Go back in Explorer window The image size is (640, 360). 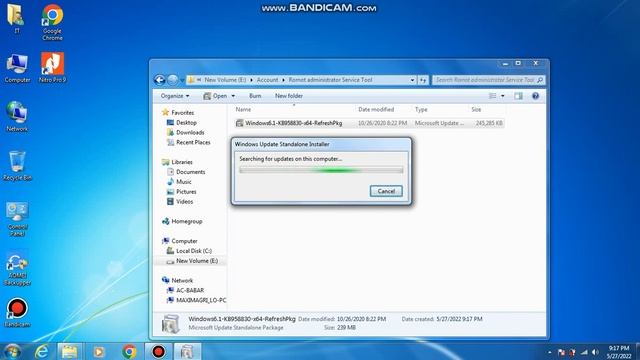(x=160, y=80)
